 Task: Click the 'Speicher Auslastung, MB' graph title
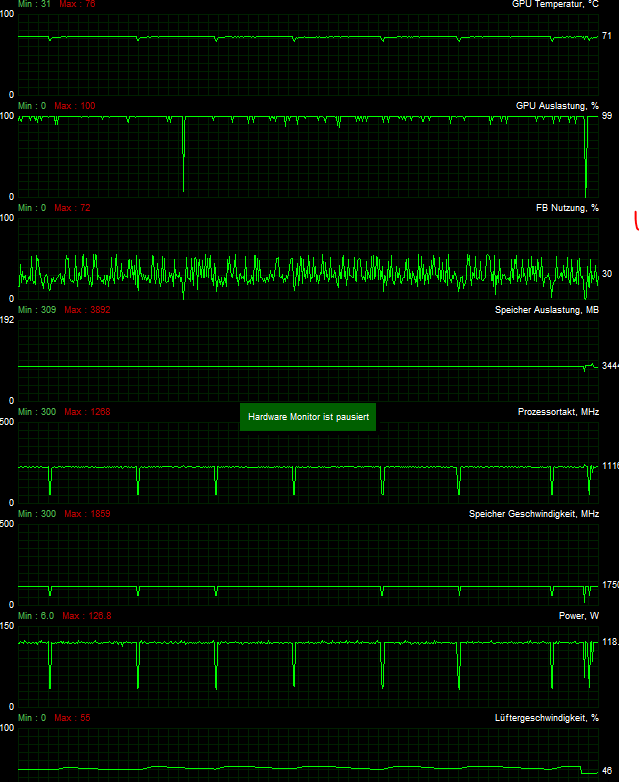(547, 310)
